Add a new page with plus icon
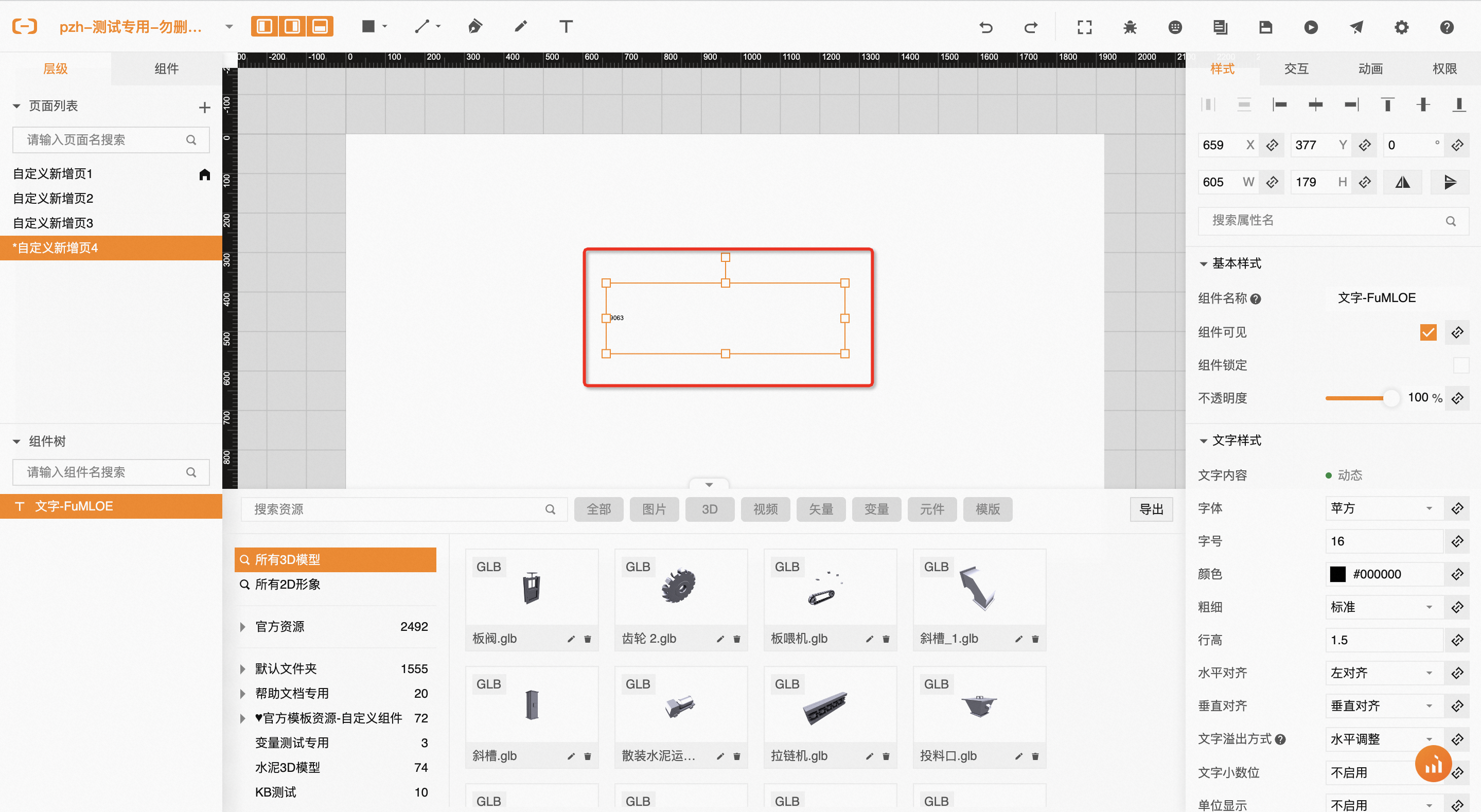 click(x=204, y=108)
